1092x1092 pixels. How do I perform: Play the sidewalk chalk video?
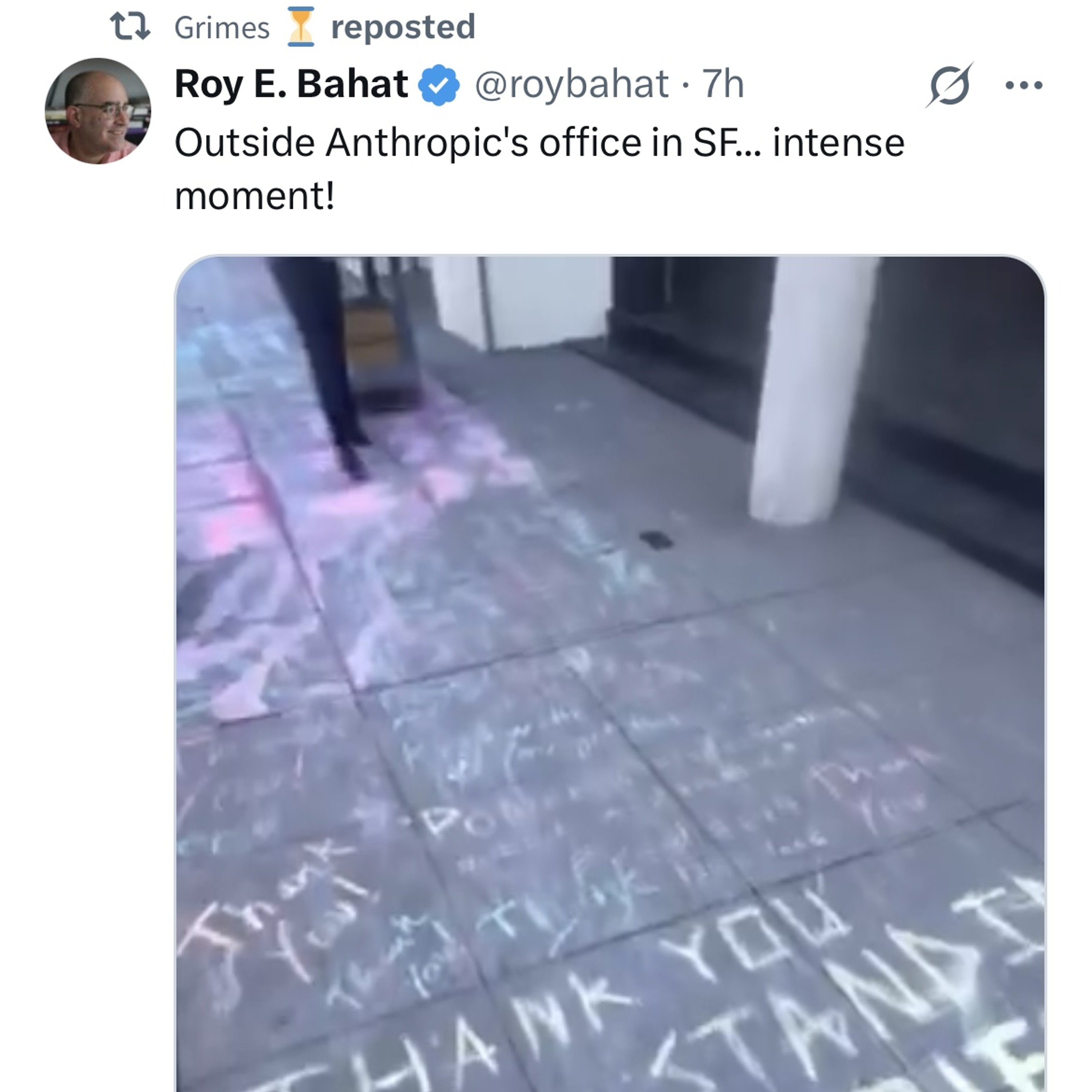(610, 673)
